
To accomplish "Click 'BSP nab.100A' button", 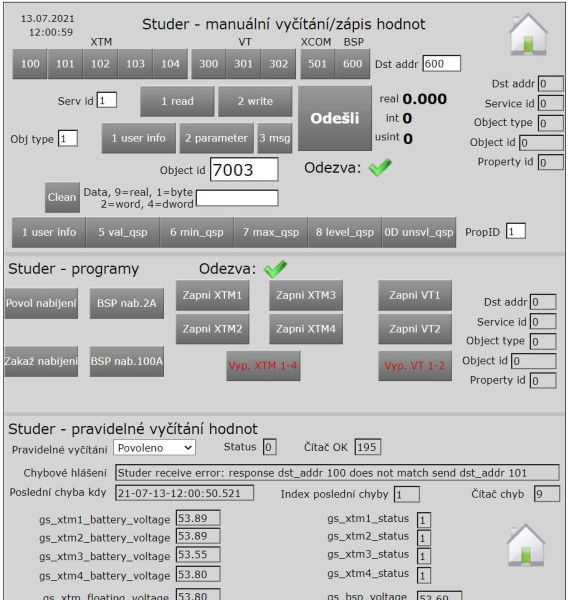I will tap(127, 362).
